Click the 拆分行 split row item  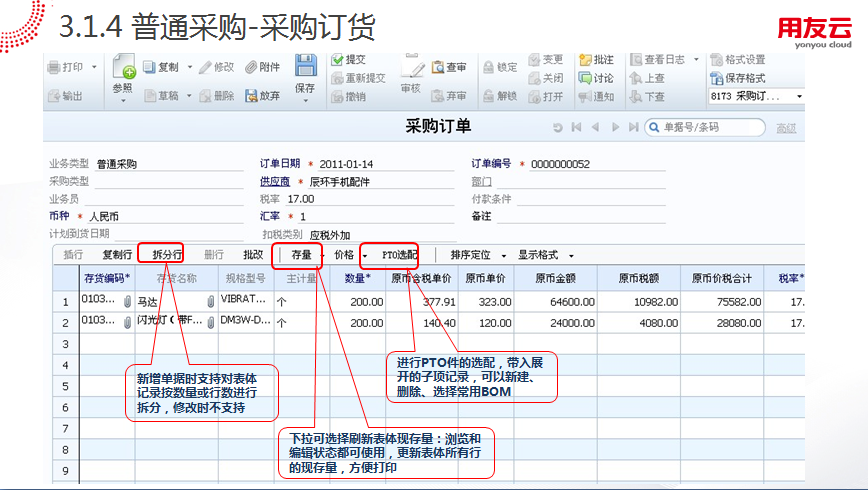pyautogui.click(x=167, y=255)
